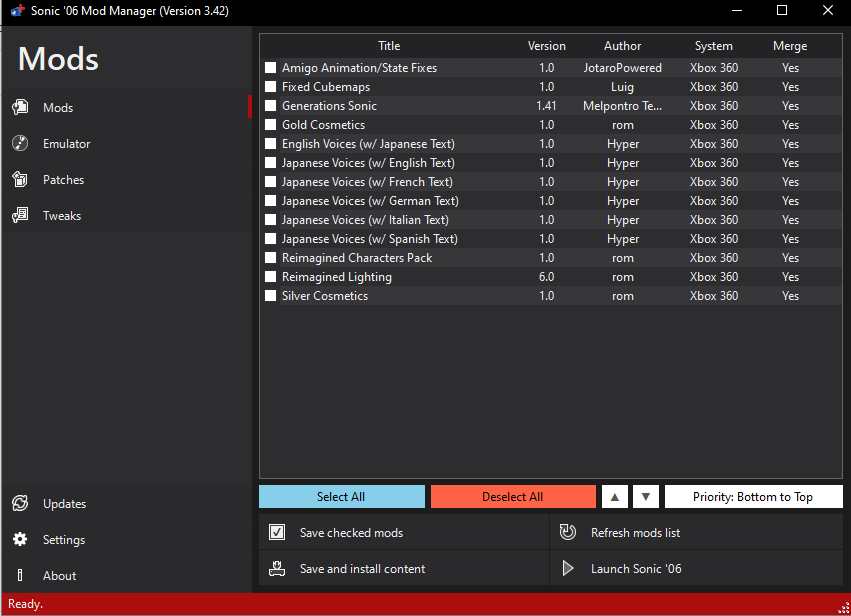Open the Updates page
The height and width of the screenshot is (616, 851).
(x=126, y=503)
